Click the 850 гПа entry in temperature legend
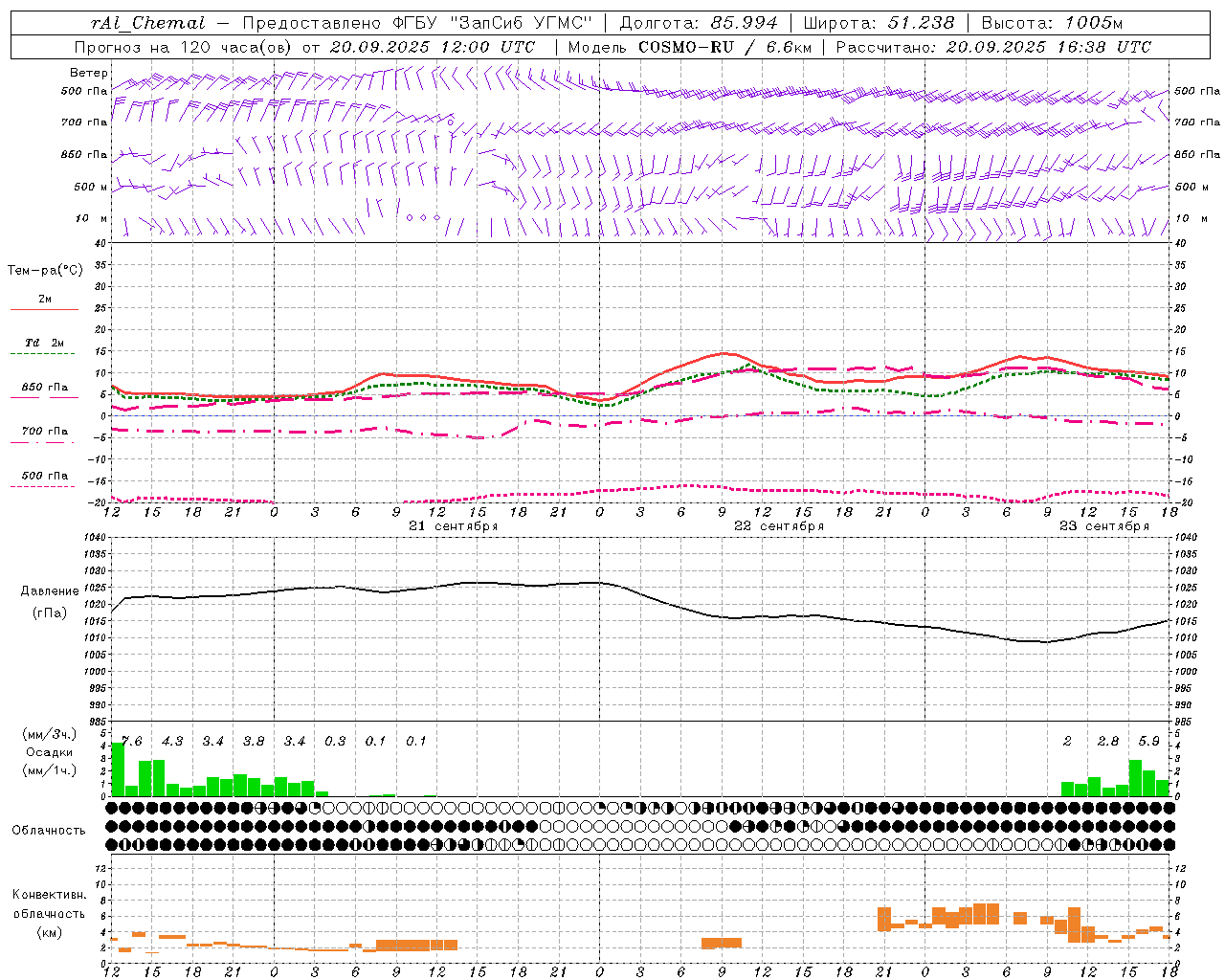This screenshot has height=980, width=1225. [x=45, y=388]
